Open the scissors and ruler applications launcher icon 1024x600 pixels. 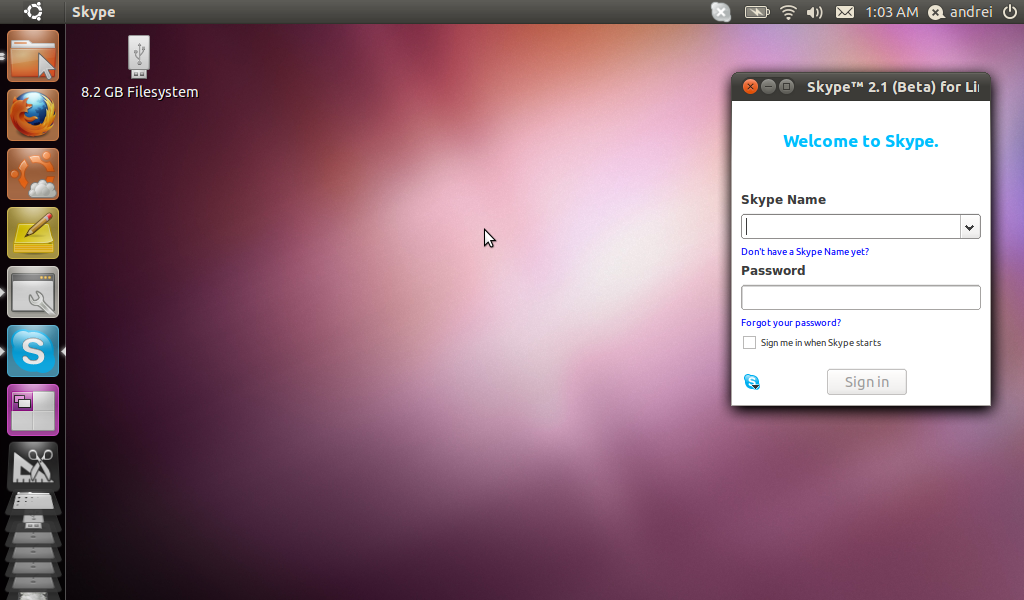coord(33,466)
